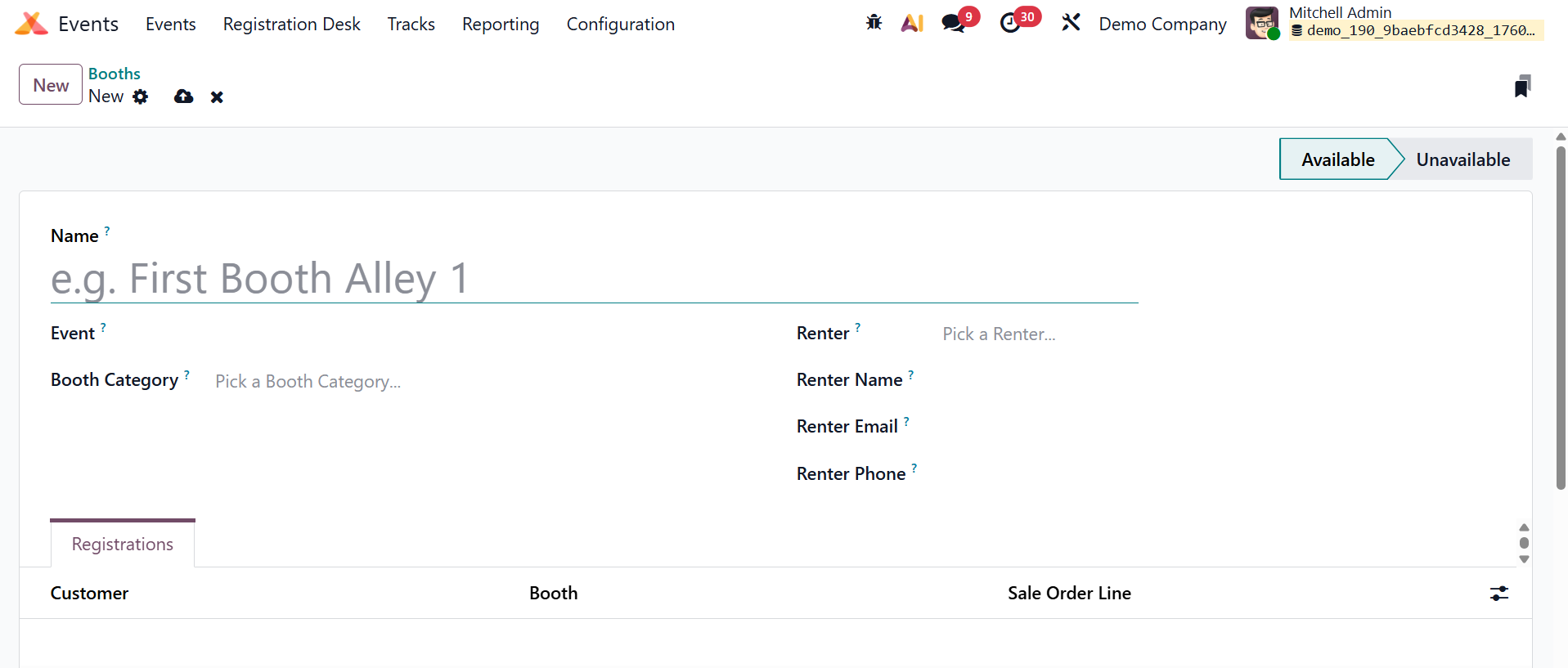This screenshot has width=1568, height=668.
Task: Open the Configuration menu
Action: point(620,25)
